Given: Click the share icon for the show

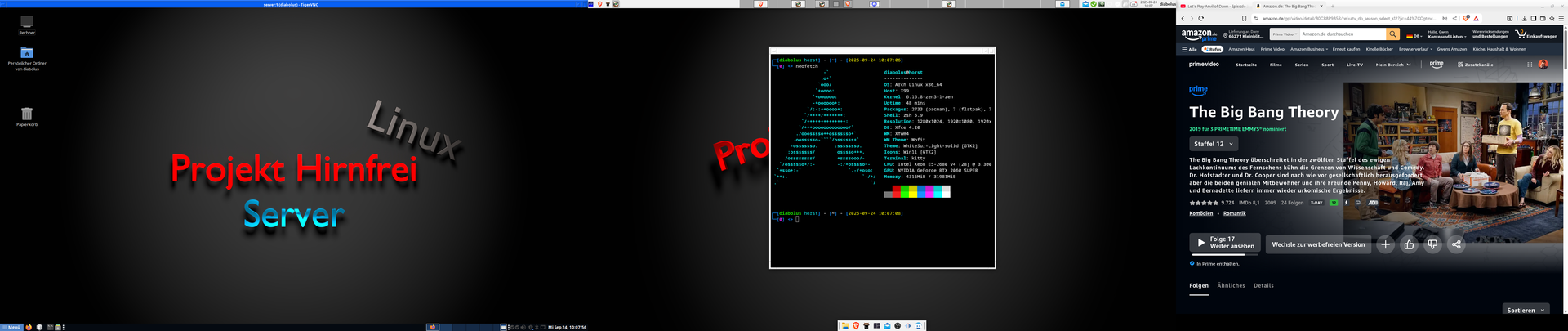Looking at the screenshot, I should coord(1456,244).
